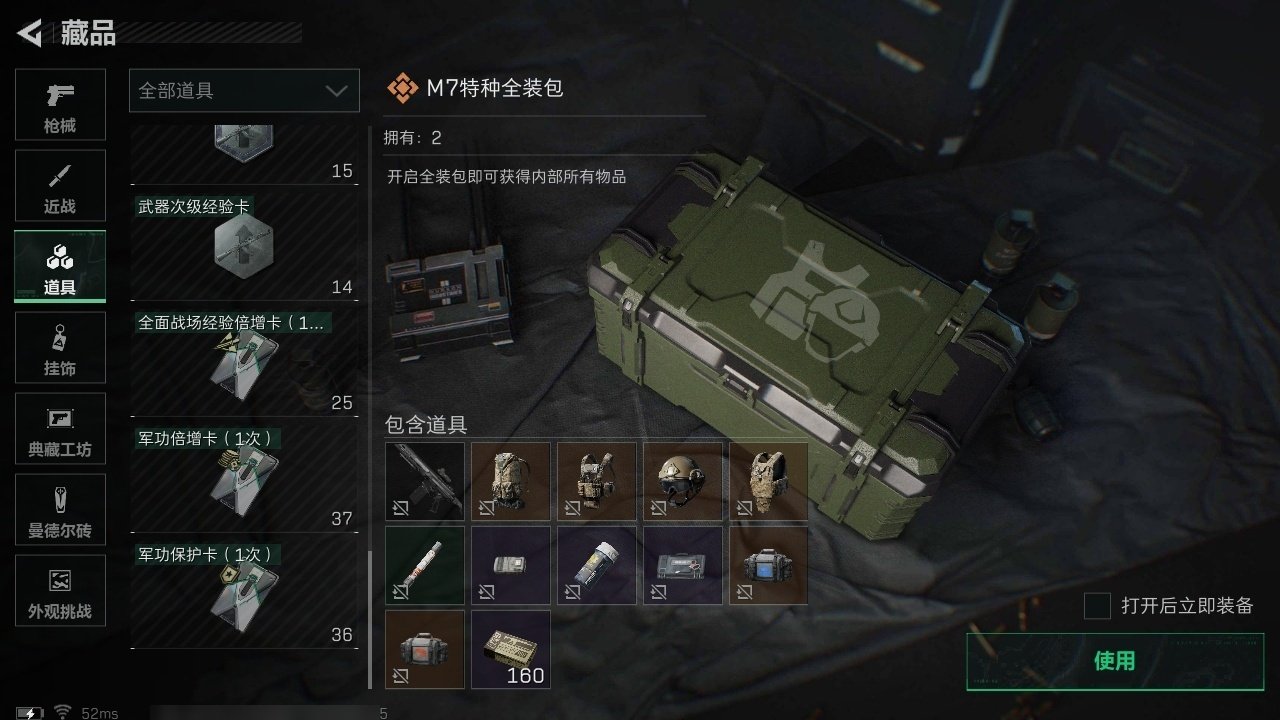The height and width of the screenshot is (720, 1280).
Task: Go back using the arrow beside 藏品
Action: coord(30,33)
